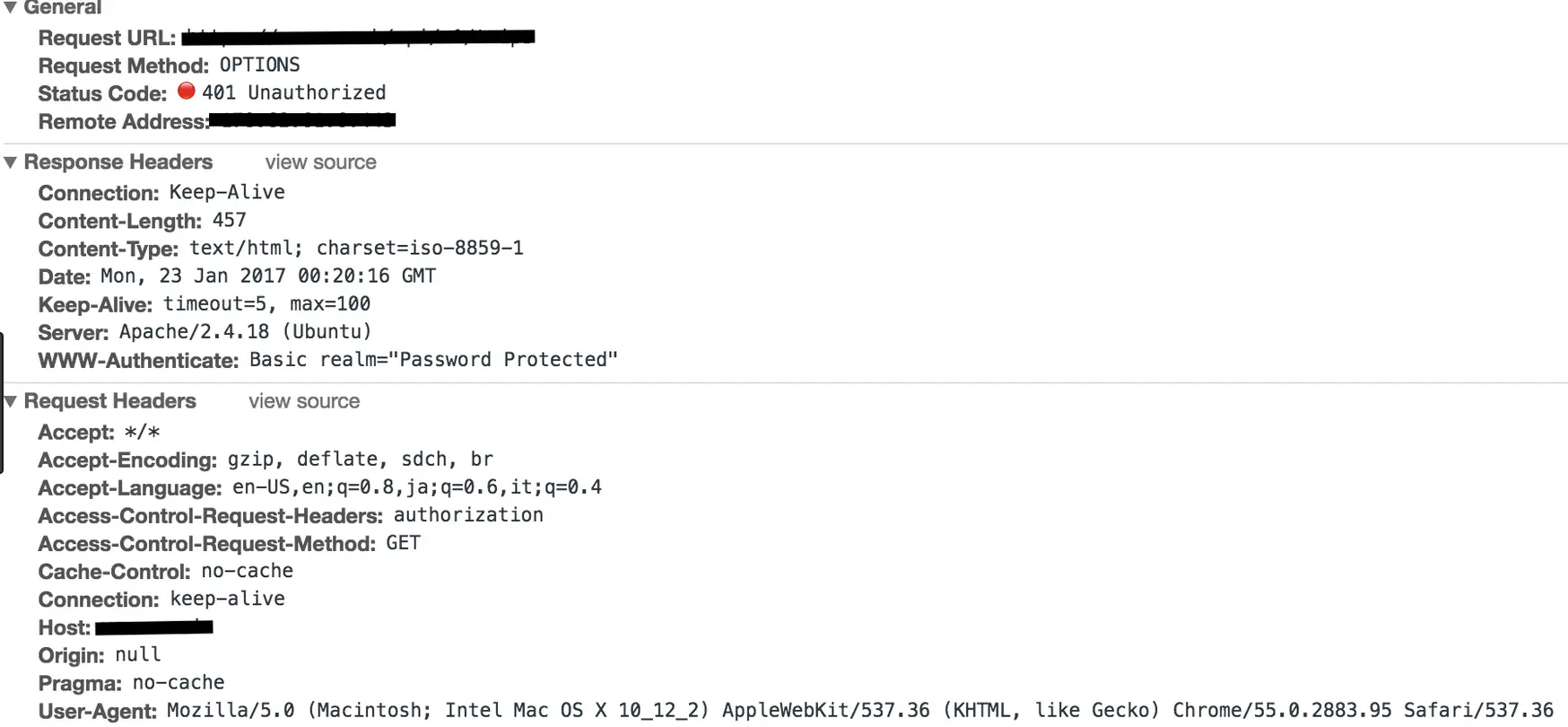Collapse the General section triangle
This screenshot has width=1568, height=727.
click(x=11, y=7)
